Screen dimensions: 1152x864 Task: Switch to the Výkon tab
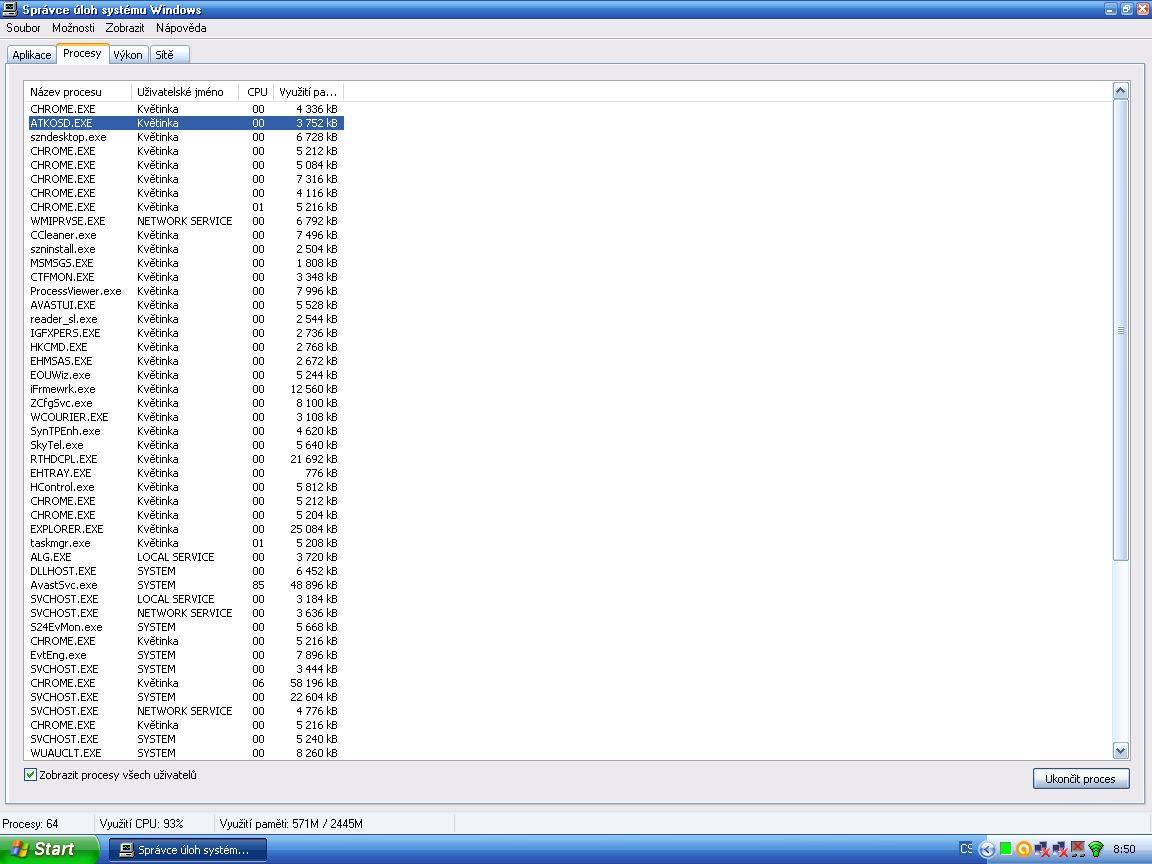(128, 55)
